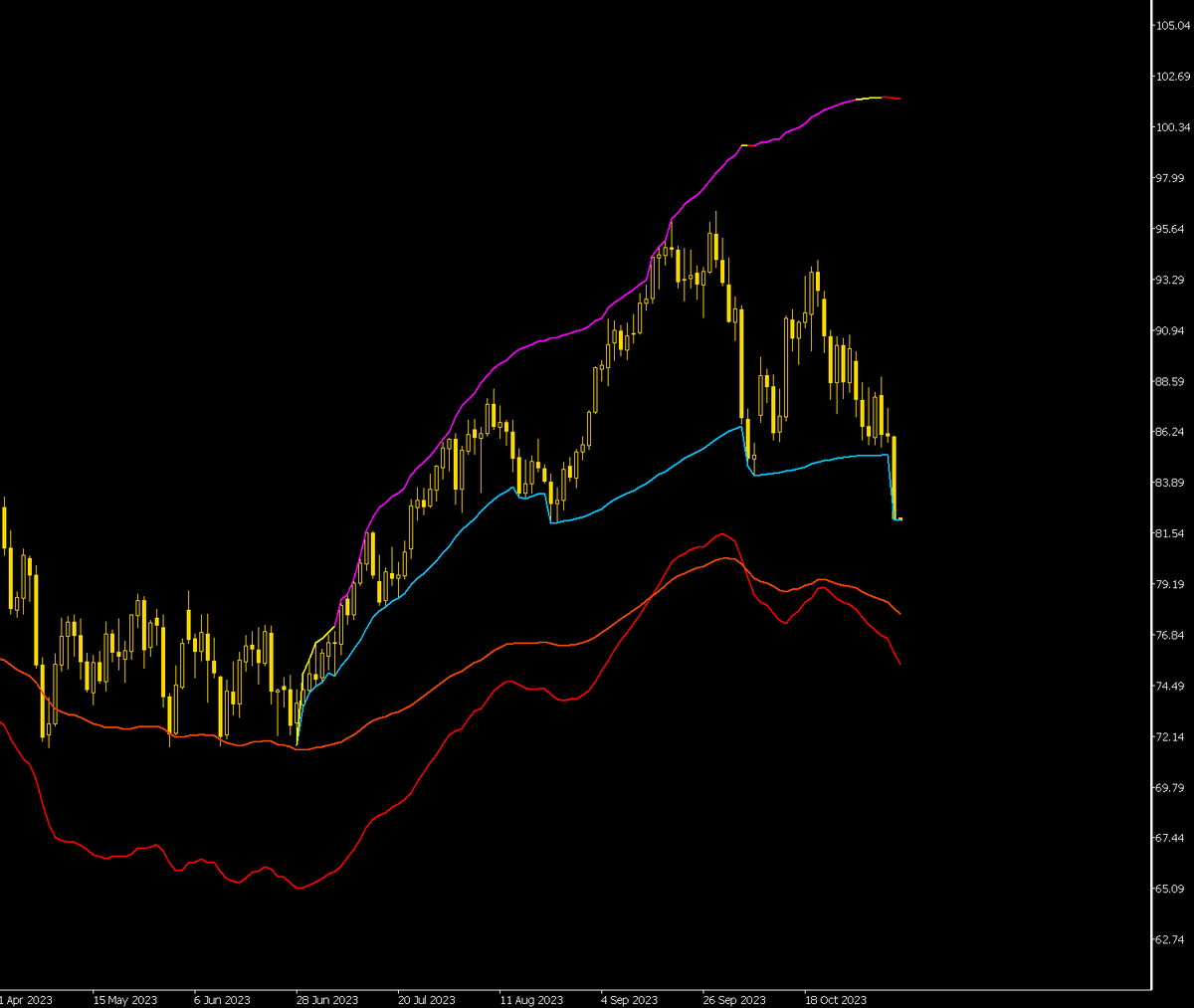Image resolution: width=1194 pixels, height=1008 pixels.
Task: Select the 88.59 price level label
Action: (x=1170, y=381)
